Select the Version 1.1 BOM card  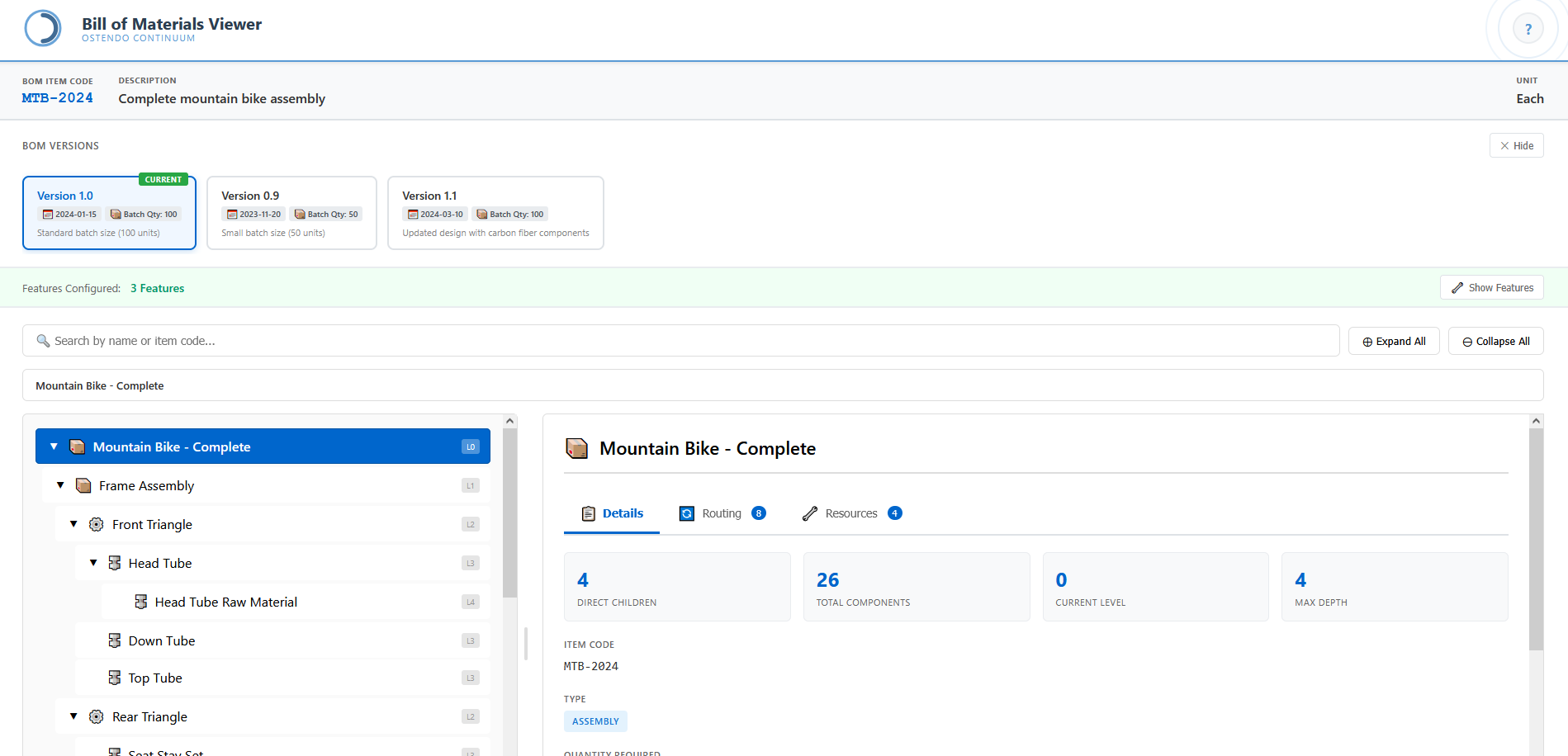[495, 213]
